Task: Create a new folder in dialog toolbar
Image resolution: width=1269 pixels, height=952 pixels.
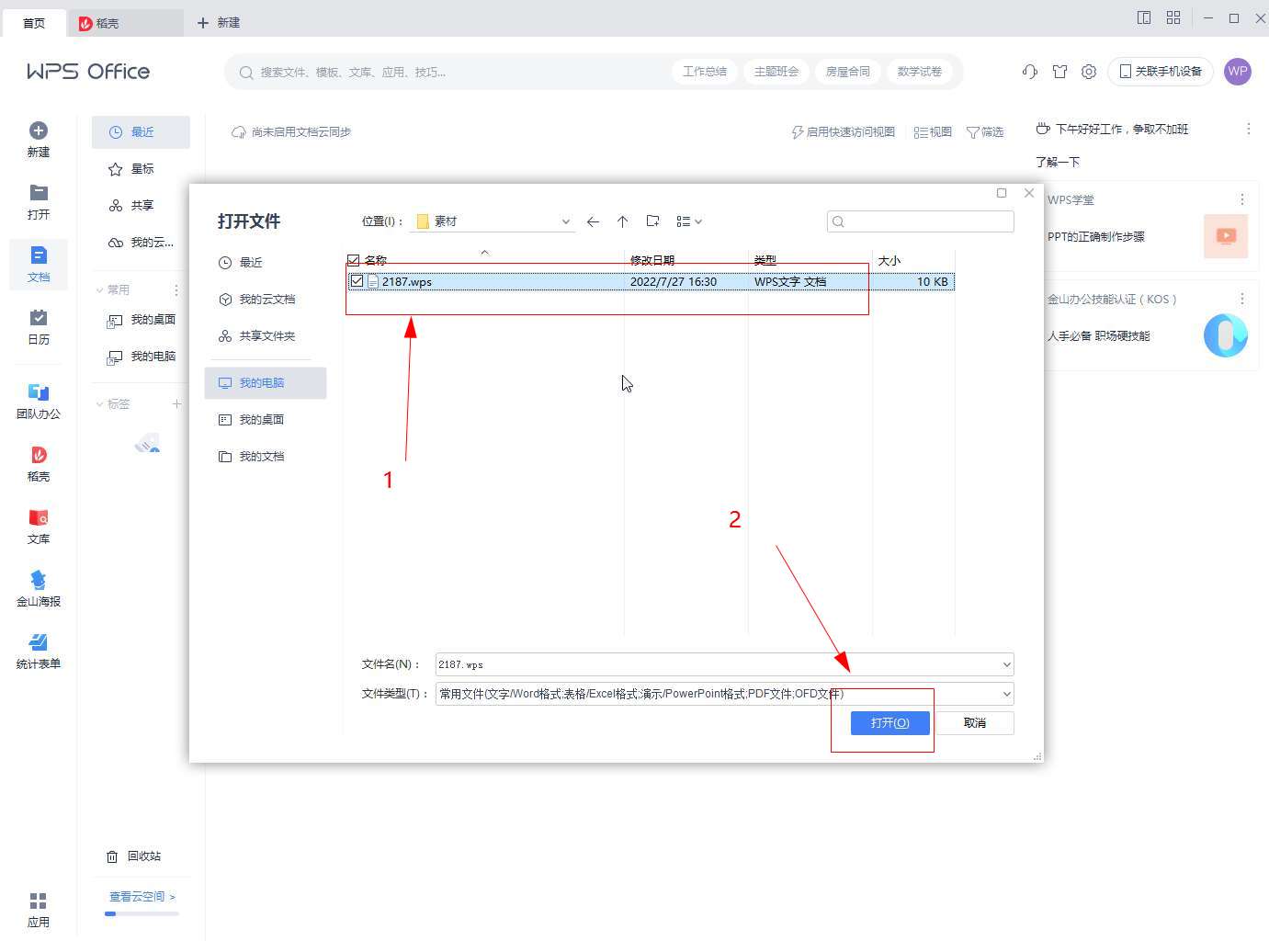Action: [x=652, y=221]
